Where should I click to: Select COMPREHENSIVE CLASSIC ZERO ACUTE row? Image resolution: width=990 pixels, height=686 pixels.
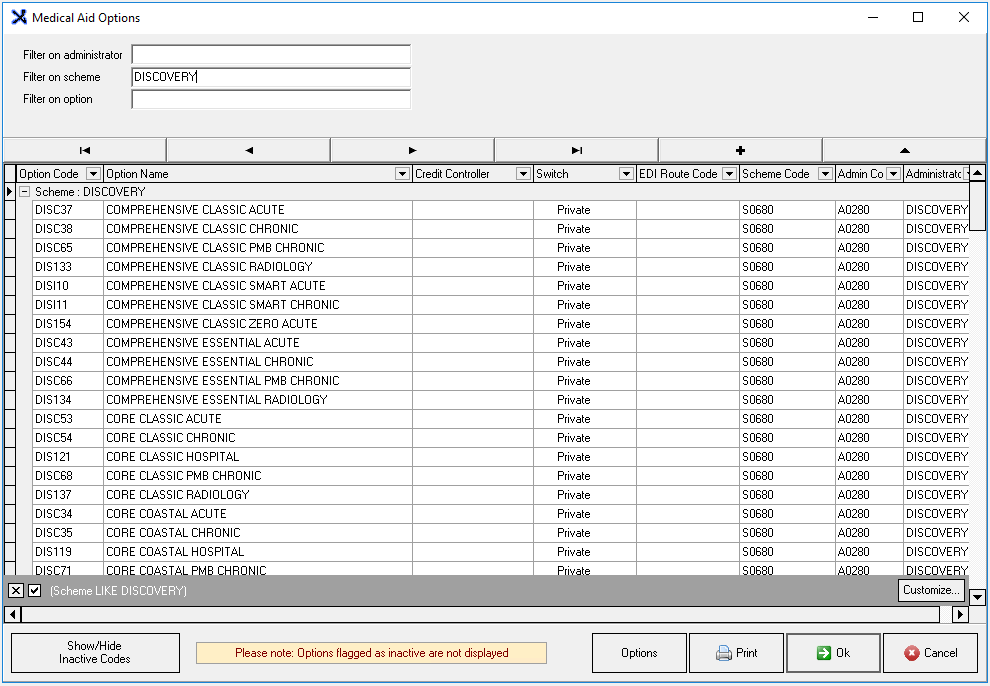point(500,323)
